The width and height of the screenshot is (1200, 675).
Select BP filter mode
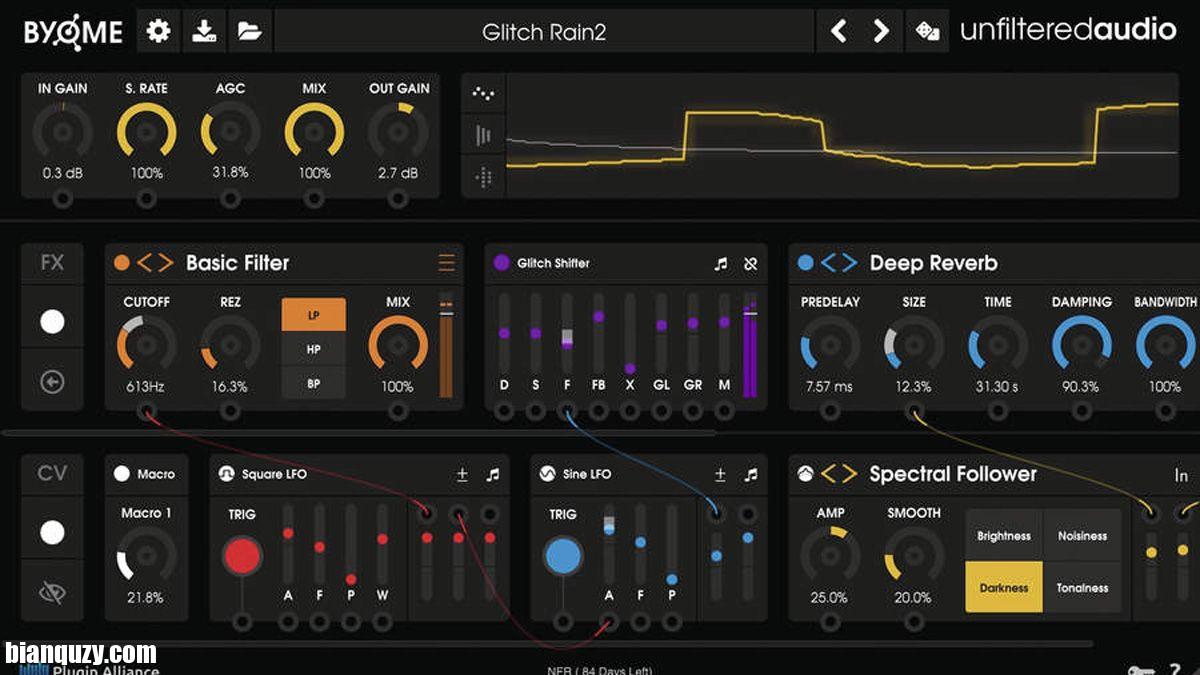(x=314, y=383)
